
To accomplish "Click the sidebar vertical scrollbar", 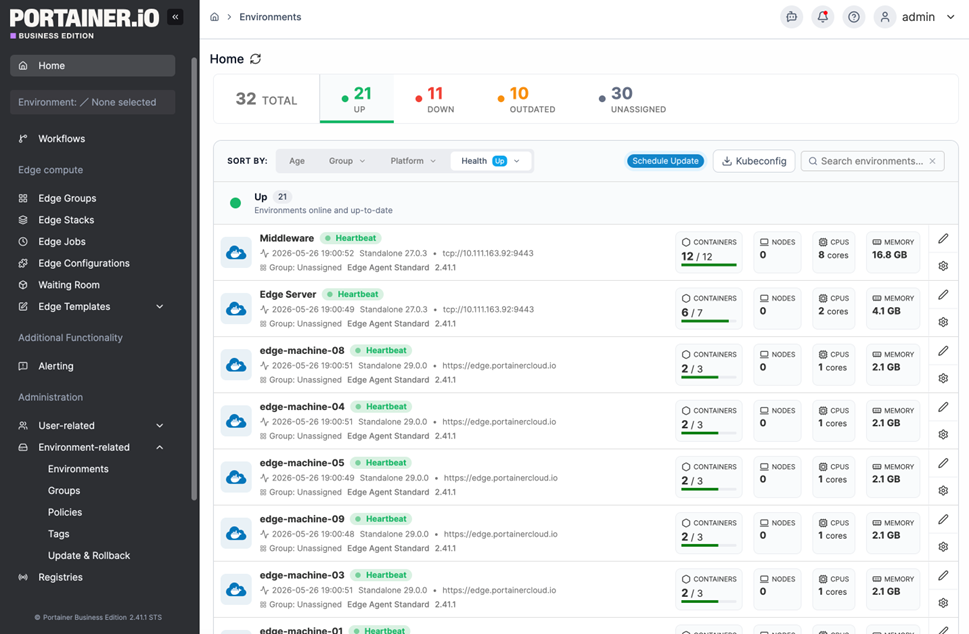I will (x=194, y=278).
